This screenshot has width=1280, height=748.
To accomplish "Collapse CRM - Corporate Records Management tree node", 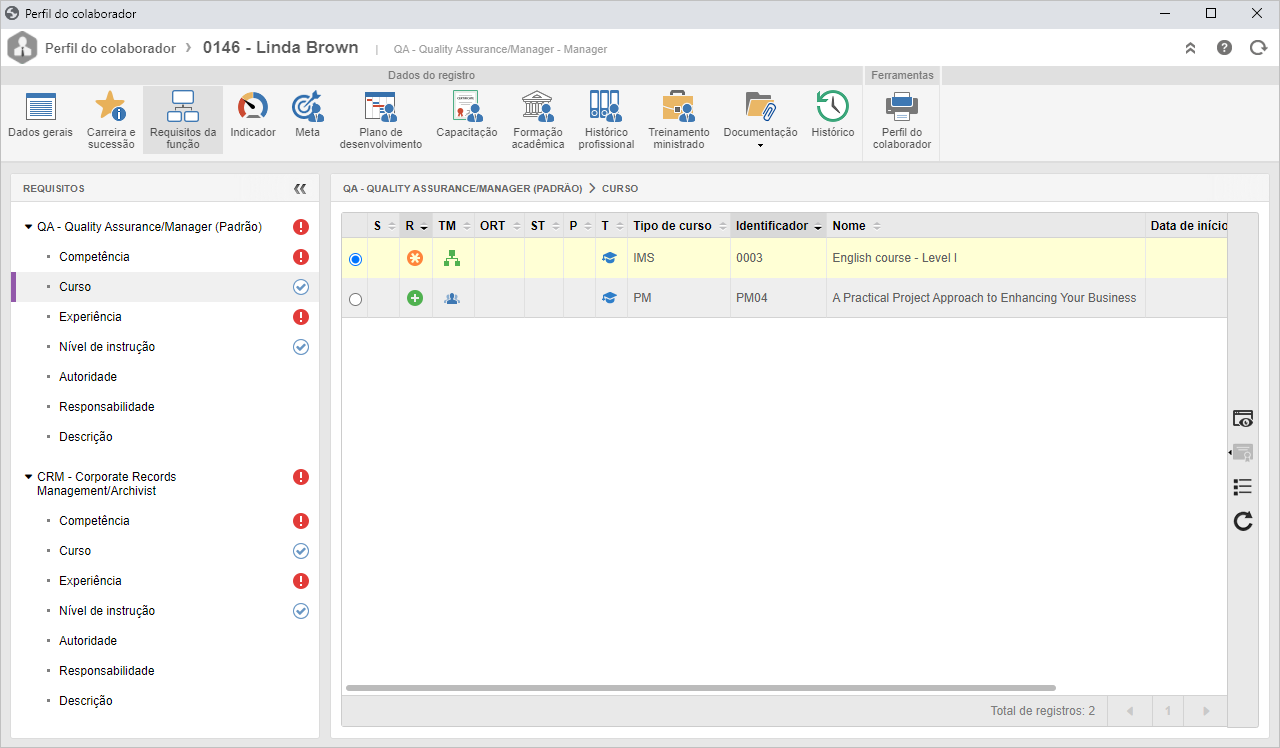I will click(28, 477).
